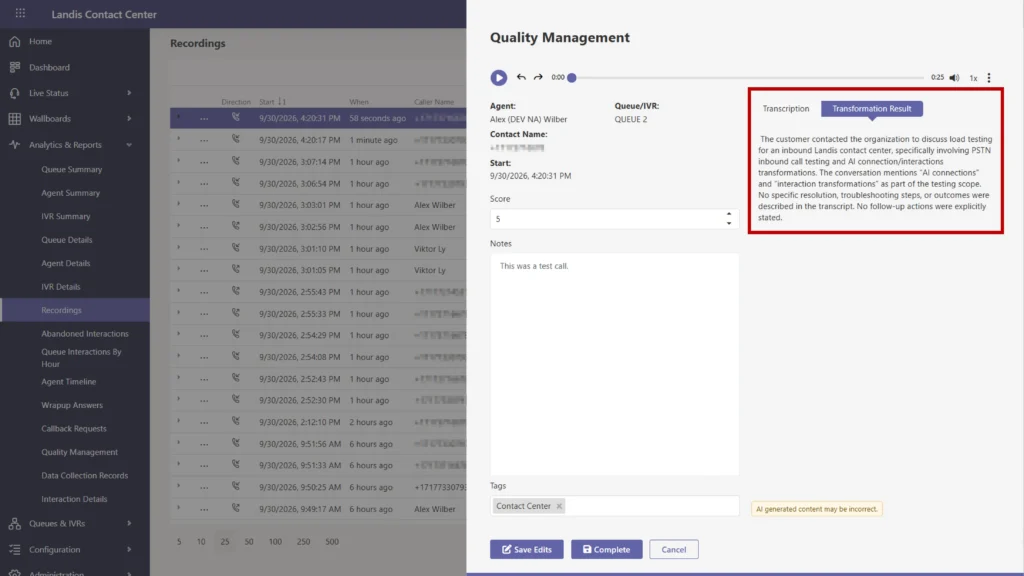Open actions menu for 3:03:01 PM recording
The height and width of the screenshot is (576, 1024).
[204, 205]
